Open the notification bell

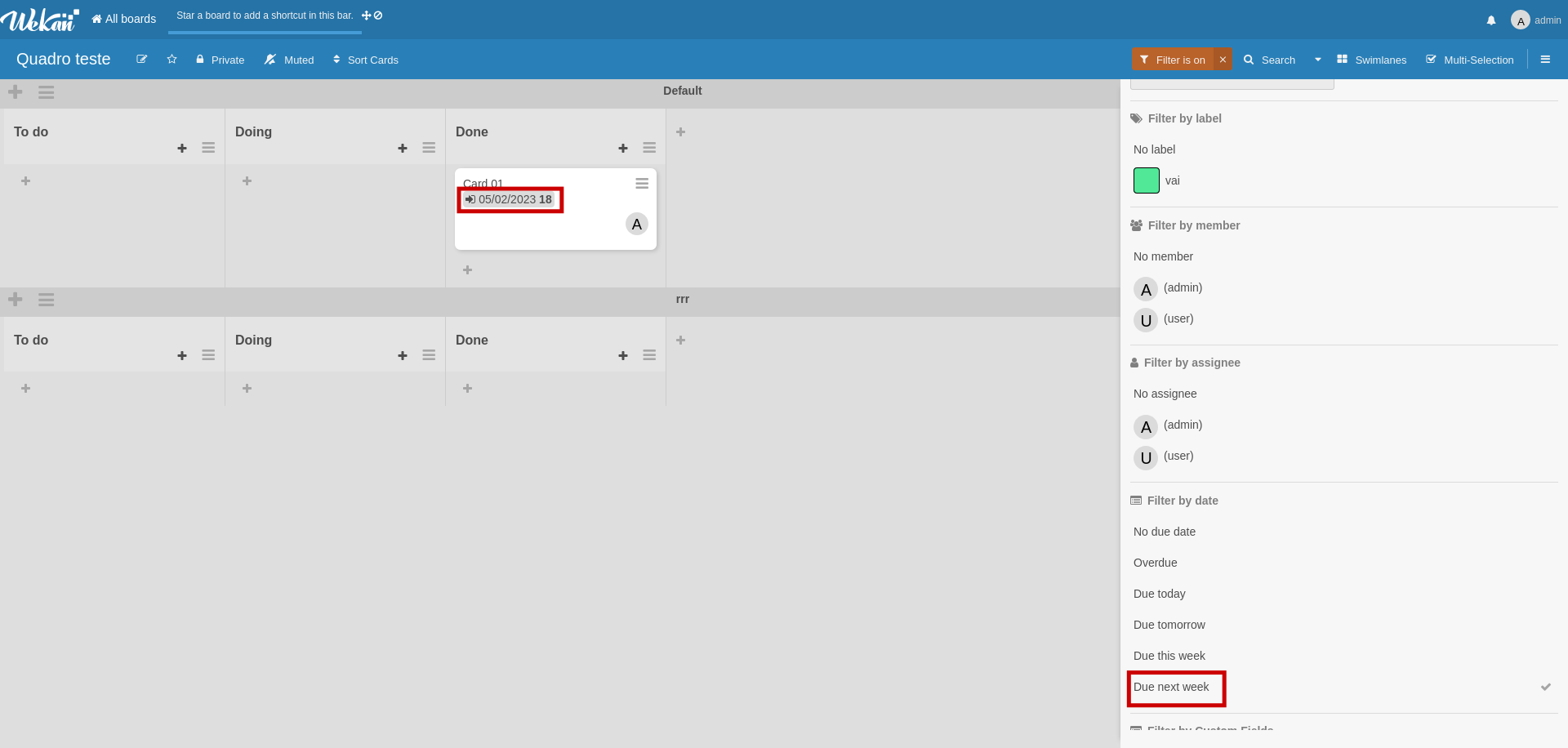point(1490,20)
